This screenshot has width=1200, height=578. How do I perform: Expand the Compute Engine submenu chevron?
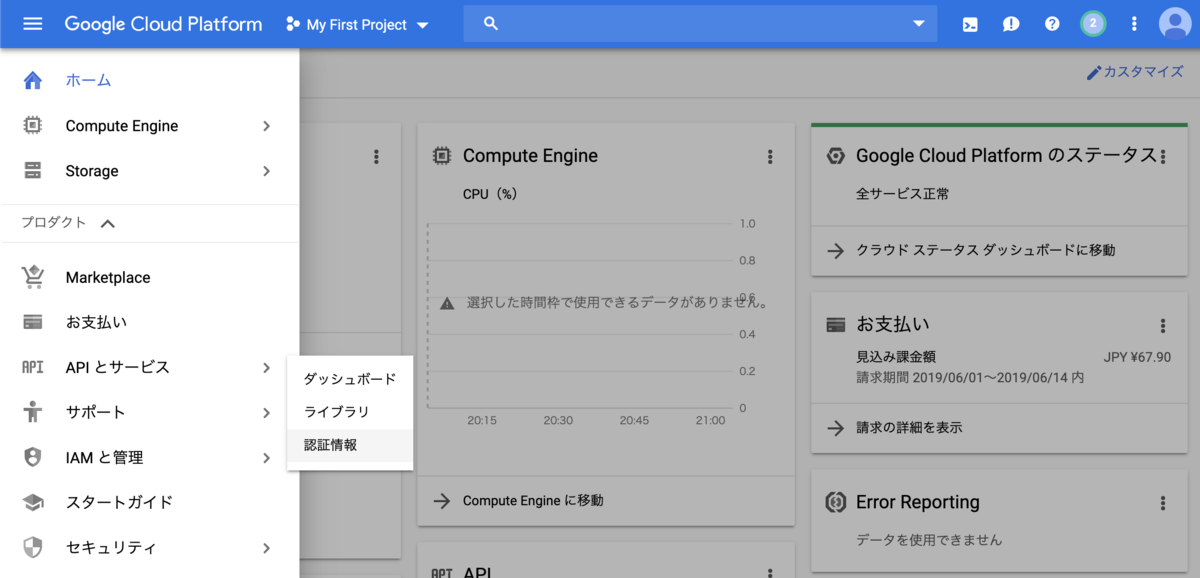266,126
